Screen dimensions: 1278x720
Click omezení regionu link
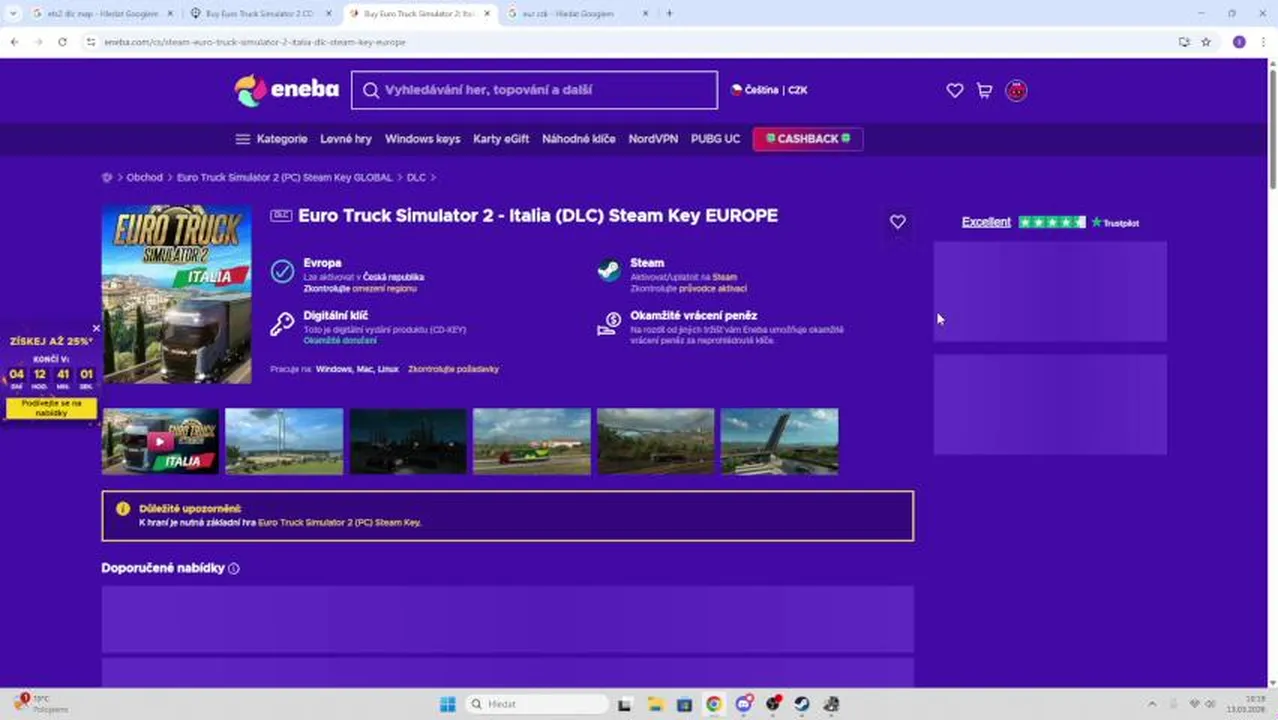(x=384, y=288)
